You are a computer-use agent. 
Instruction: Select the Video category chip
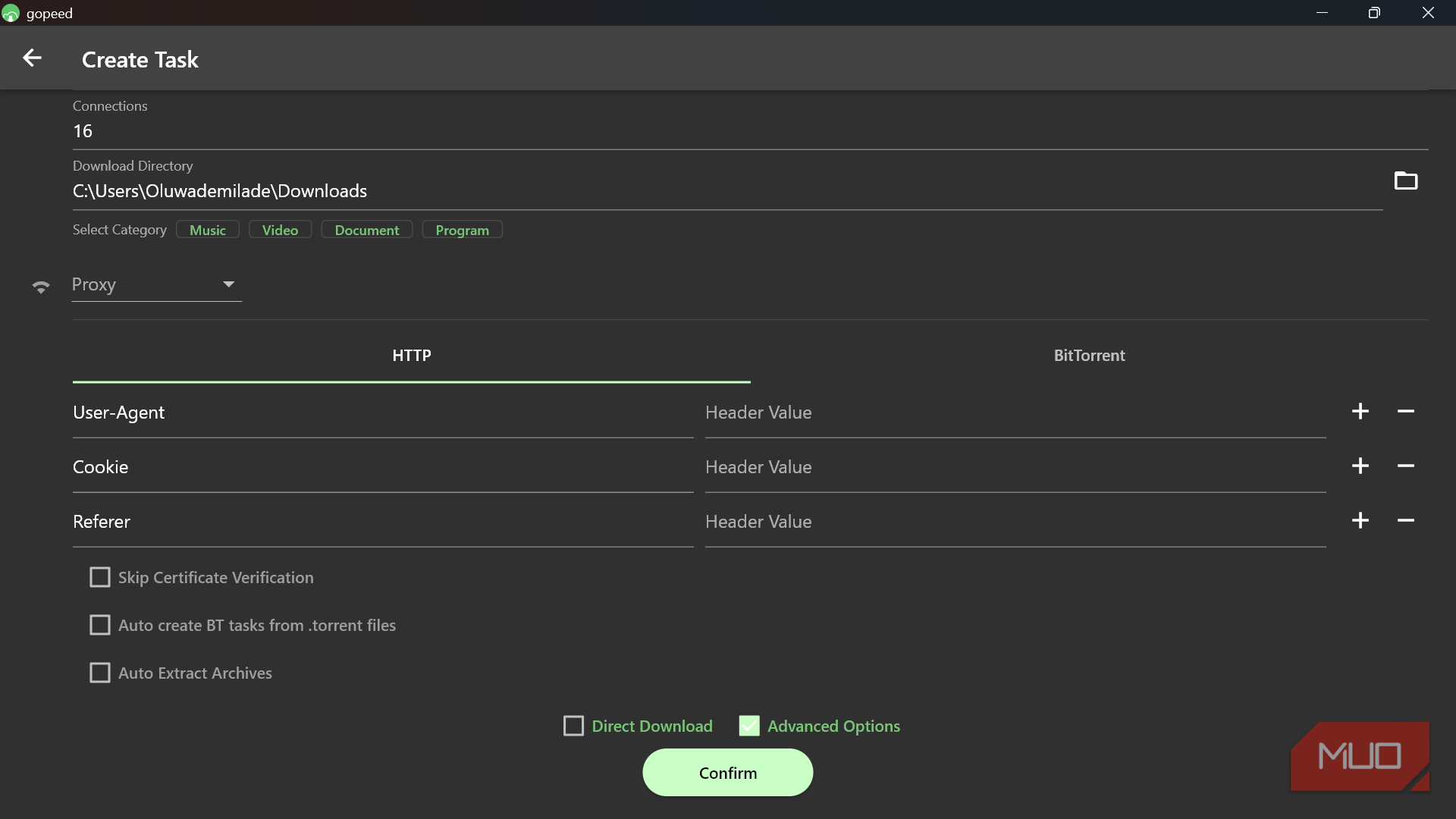click(280, 230)
